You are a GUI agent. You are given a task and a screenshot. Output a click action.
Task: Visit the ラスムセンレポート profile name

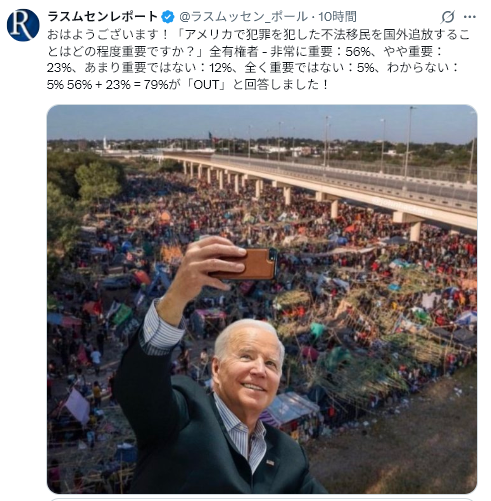pos(102,16)
